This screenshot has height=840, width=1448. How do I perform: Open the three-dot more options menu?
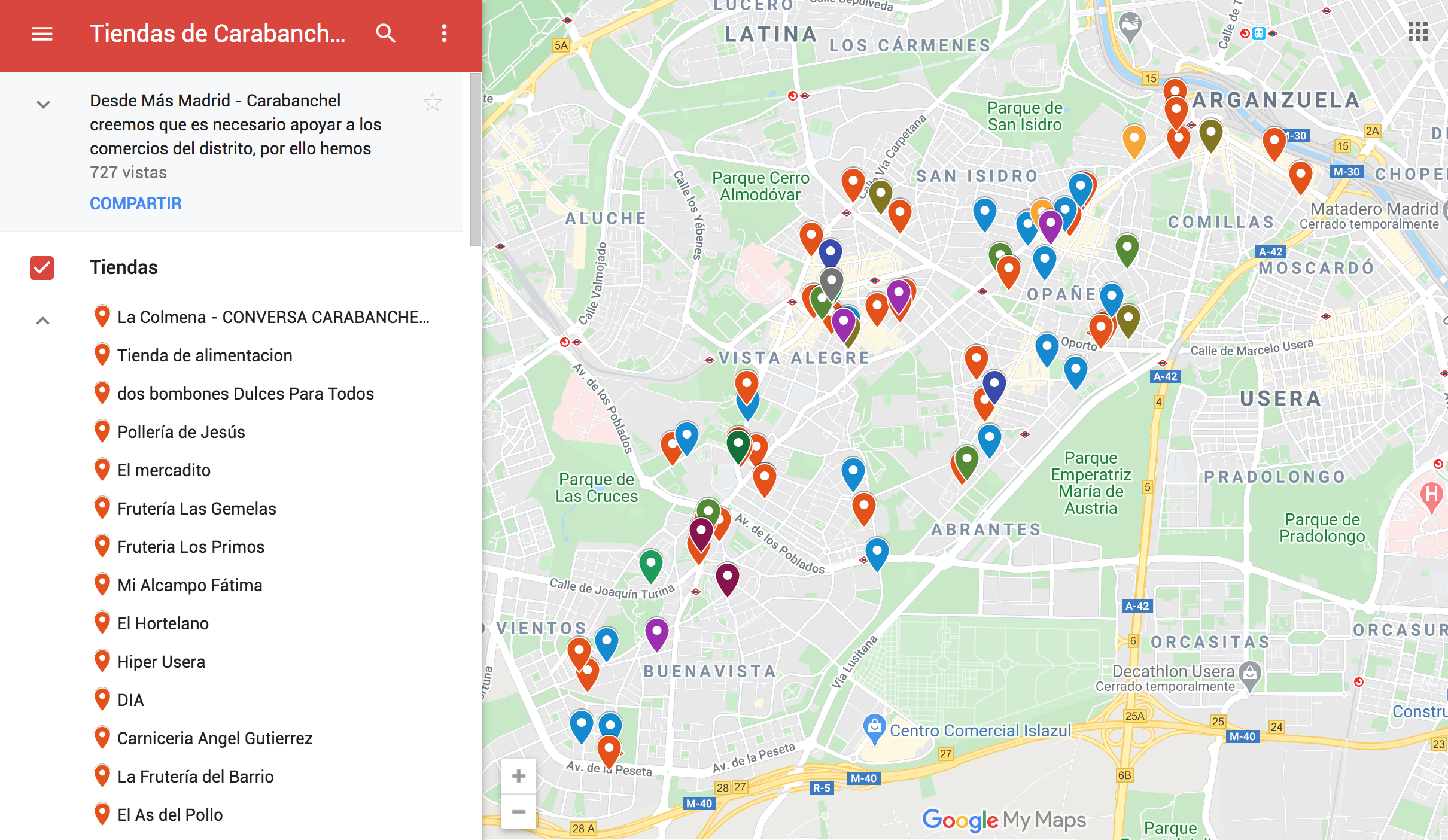tap(444, 34)
